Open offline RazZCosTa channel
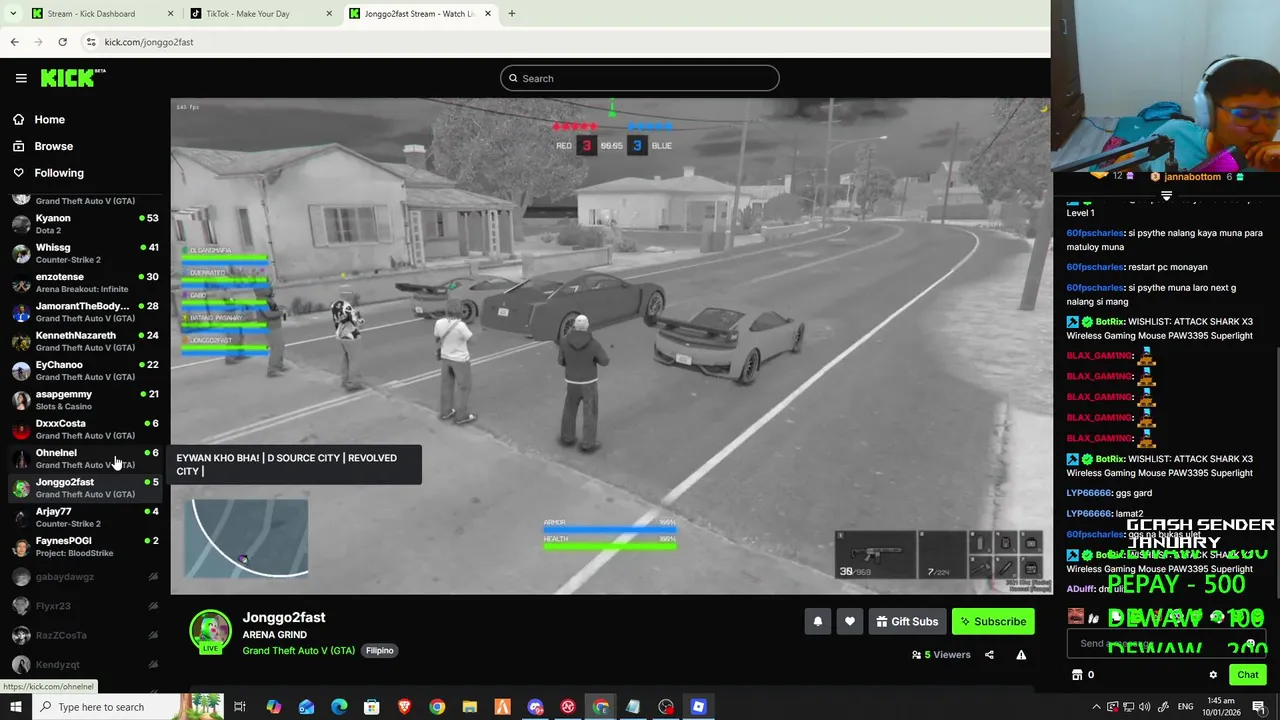The image size is (1280, 720). 85,635
